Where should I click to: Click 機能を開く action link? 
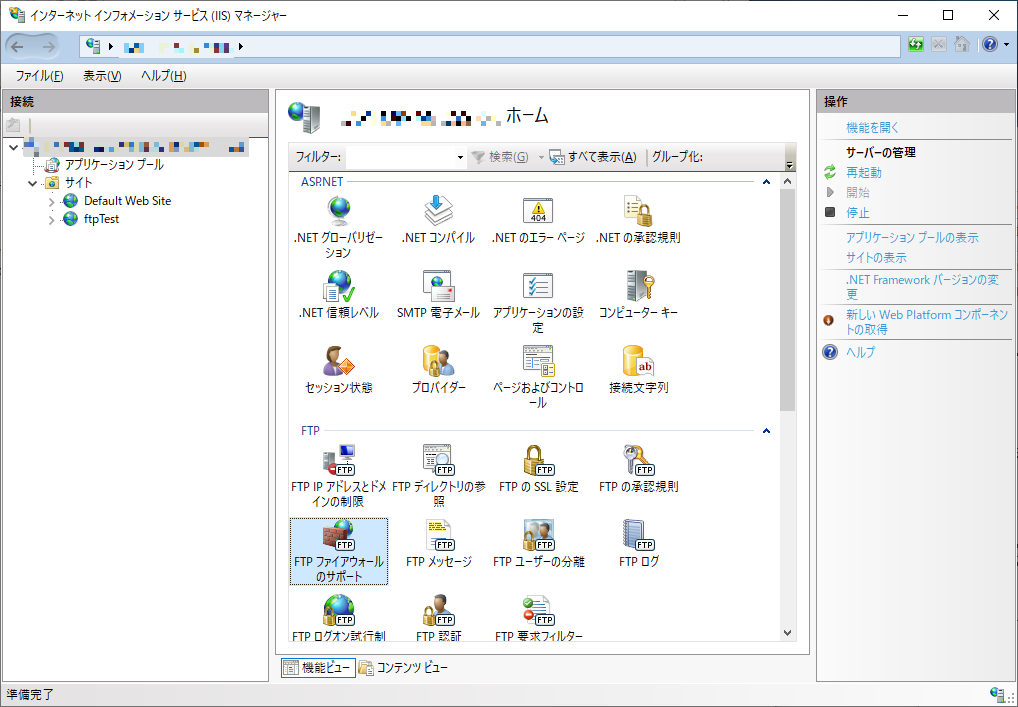873,128
